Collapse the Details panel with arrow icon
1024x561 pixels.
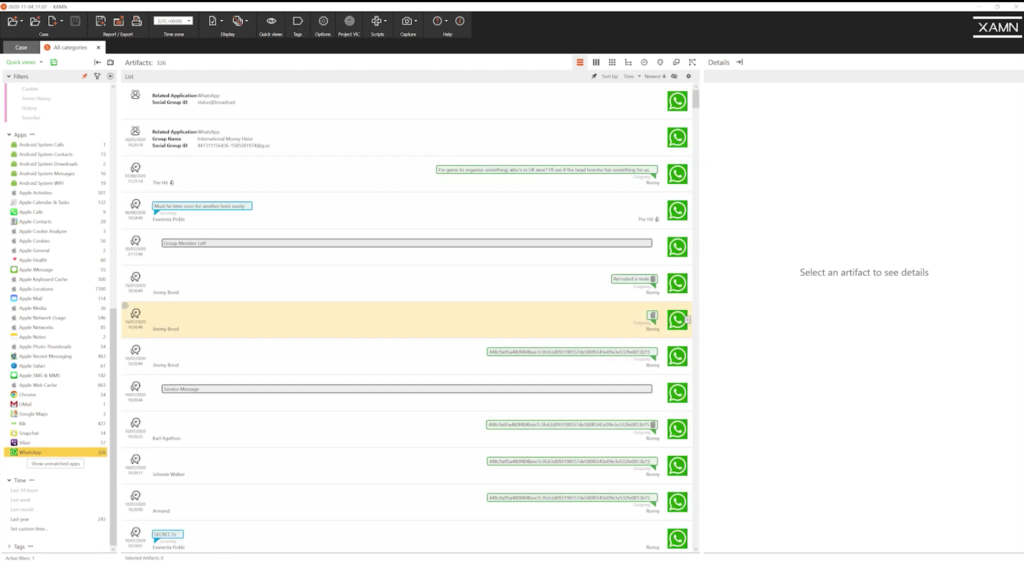[739, 63]
